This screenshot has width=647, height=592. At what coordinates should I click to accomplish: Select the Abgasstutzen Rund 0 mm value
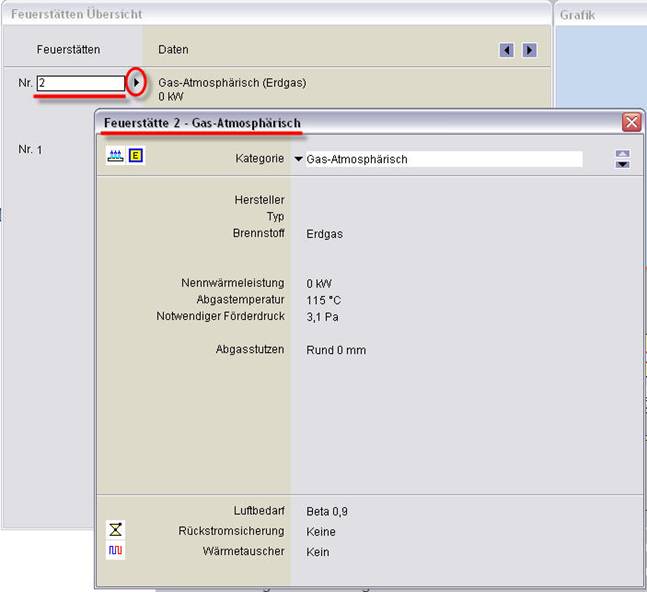[x=337, y=350]
